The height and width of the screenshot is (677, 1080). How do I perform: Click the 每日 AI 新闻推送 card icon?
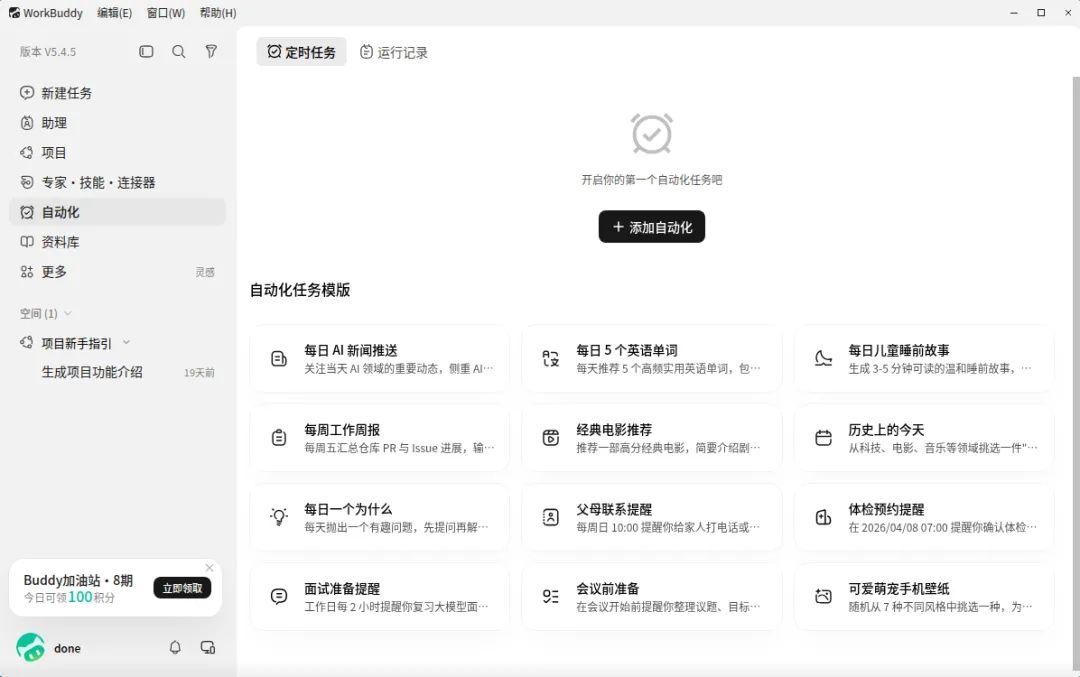coord(279,359)
